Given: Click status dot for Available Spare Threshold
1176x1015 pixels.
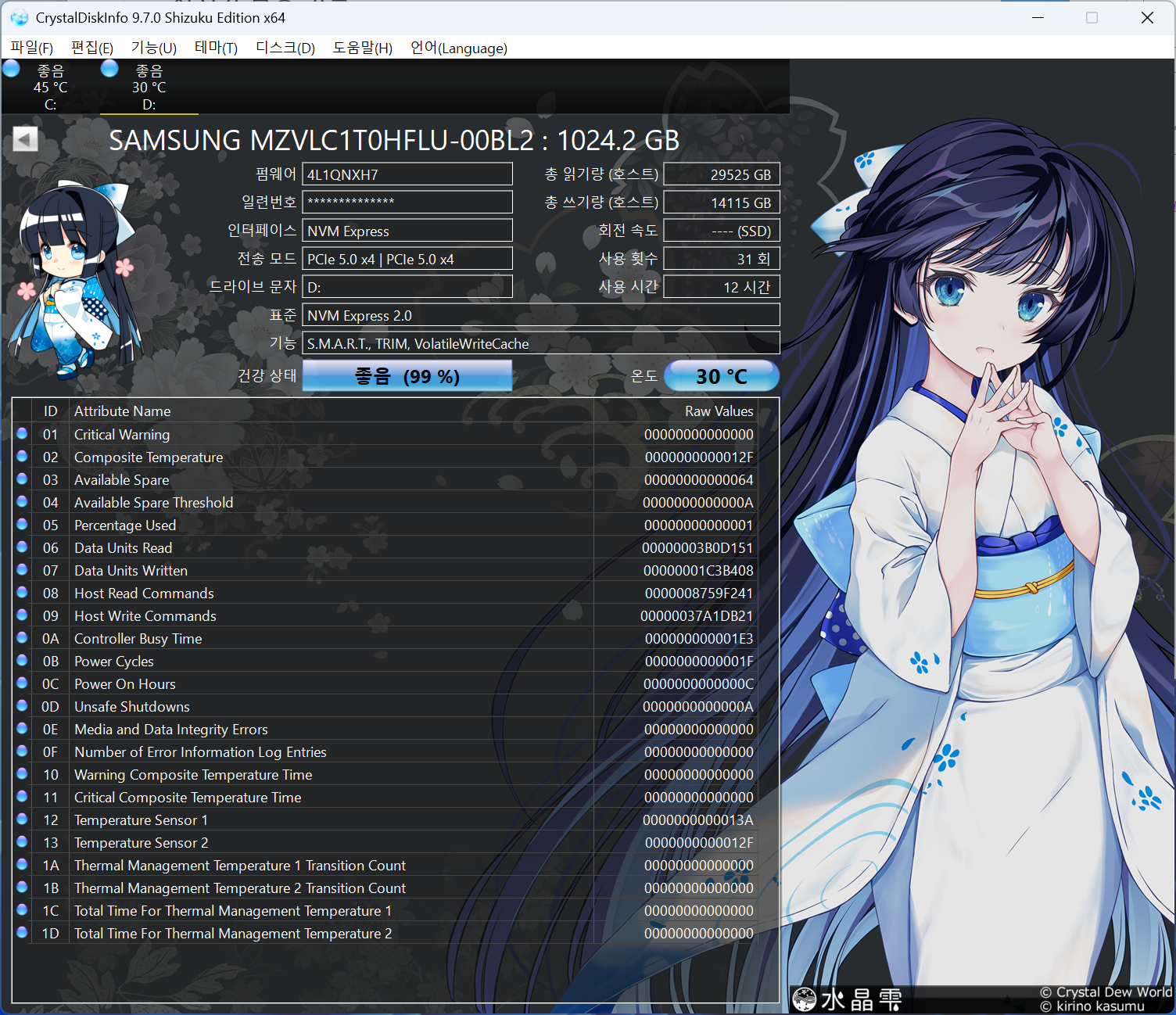Looking at the screenshot, I should (x=22, y=501).
